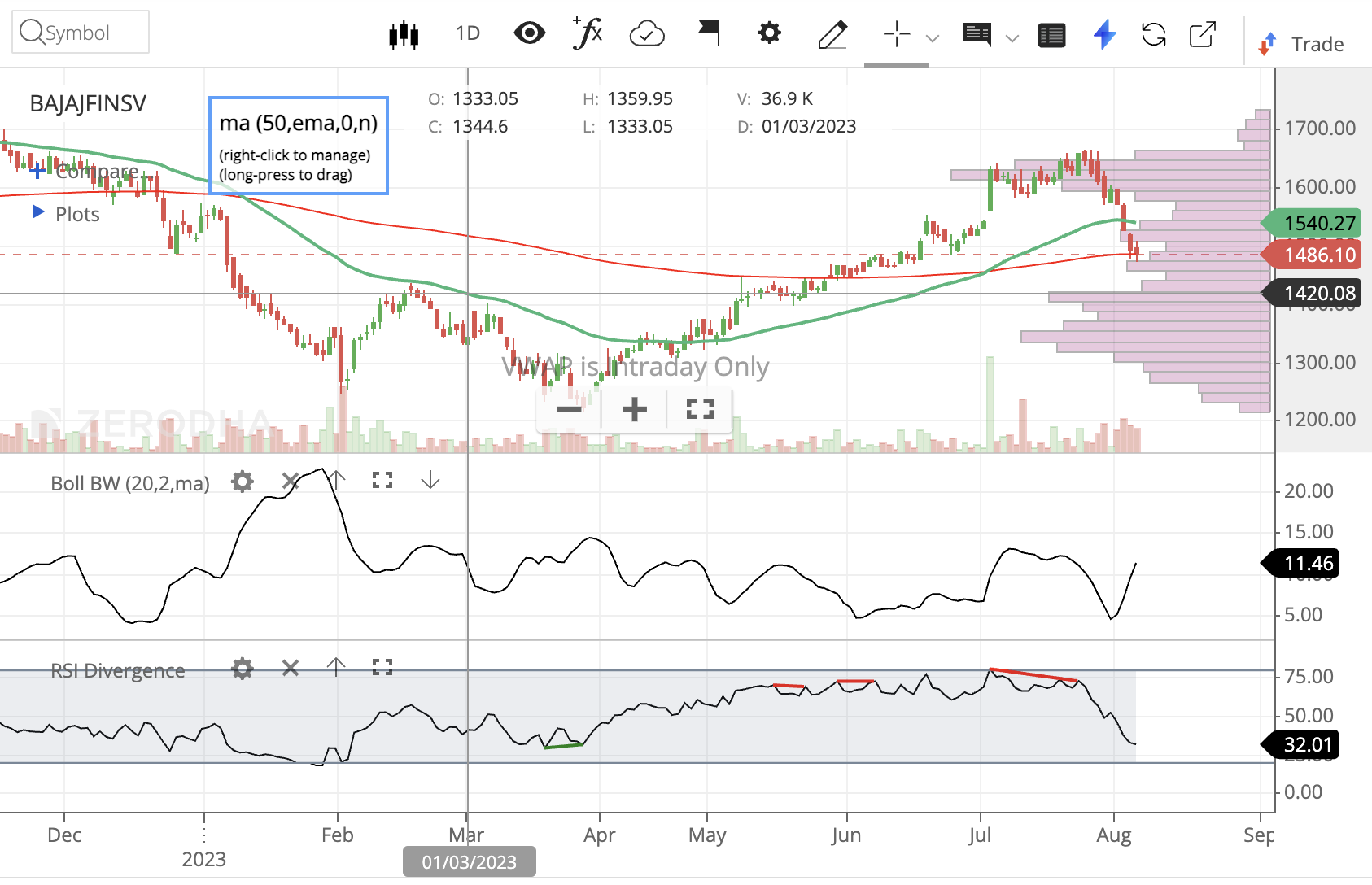This screenshot has height=885, width=1372.
Task: Open chart in popout window icon
Action: [x=1203, y=34]
